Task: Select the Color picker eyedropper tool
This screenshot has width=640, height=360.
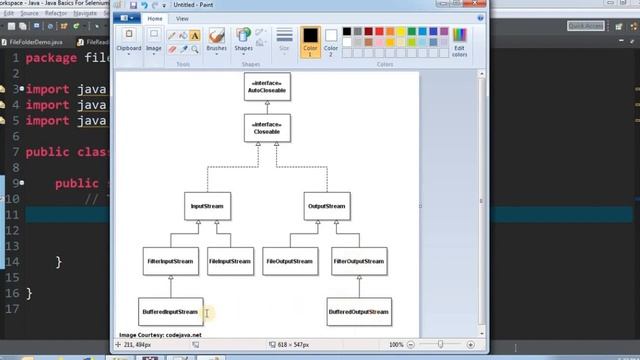Action: tap(183, 49)
